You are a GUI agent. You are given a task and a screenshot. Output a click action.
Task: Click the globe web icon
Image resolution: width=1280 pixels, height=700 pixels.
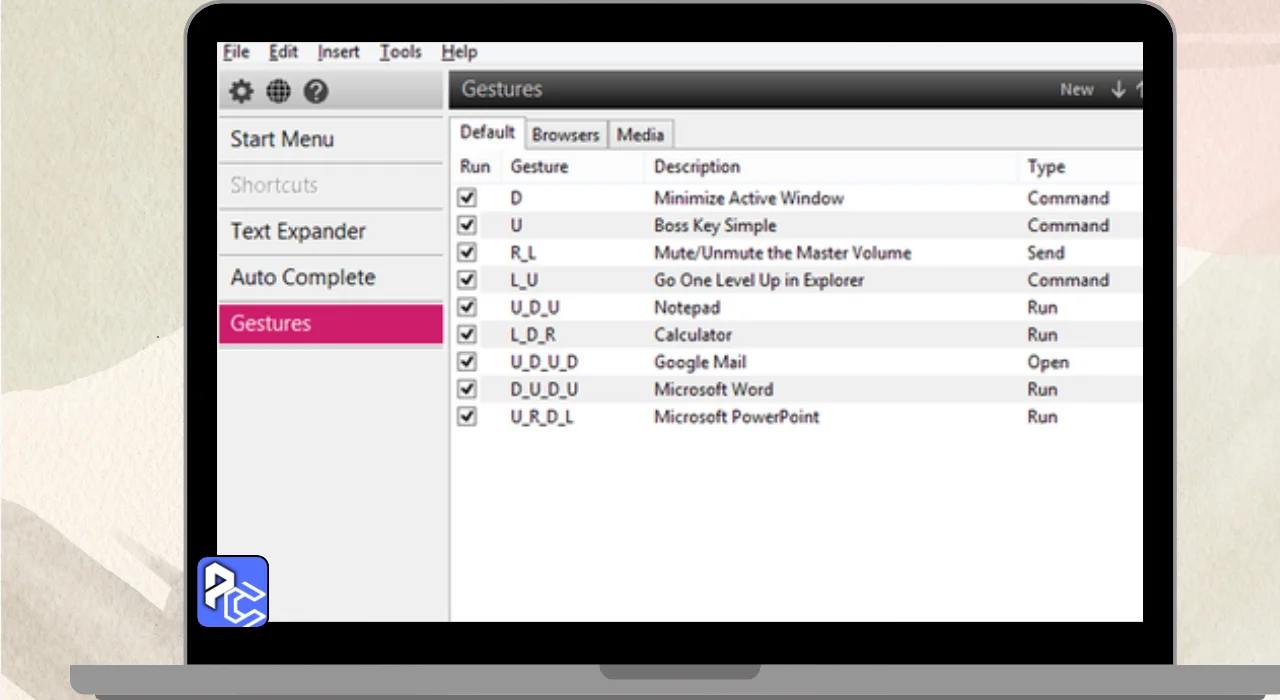coord(279,92)
